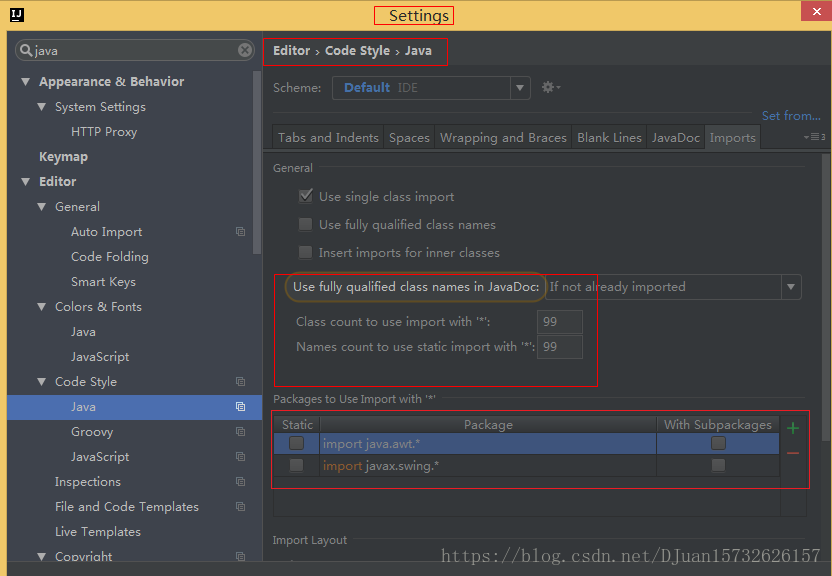Toggle Static checkbox for java.awt row
The width and height of the screenshot is (832, 576).
297,443
